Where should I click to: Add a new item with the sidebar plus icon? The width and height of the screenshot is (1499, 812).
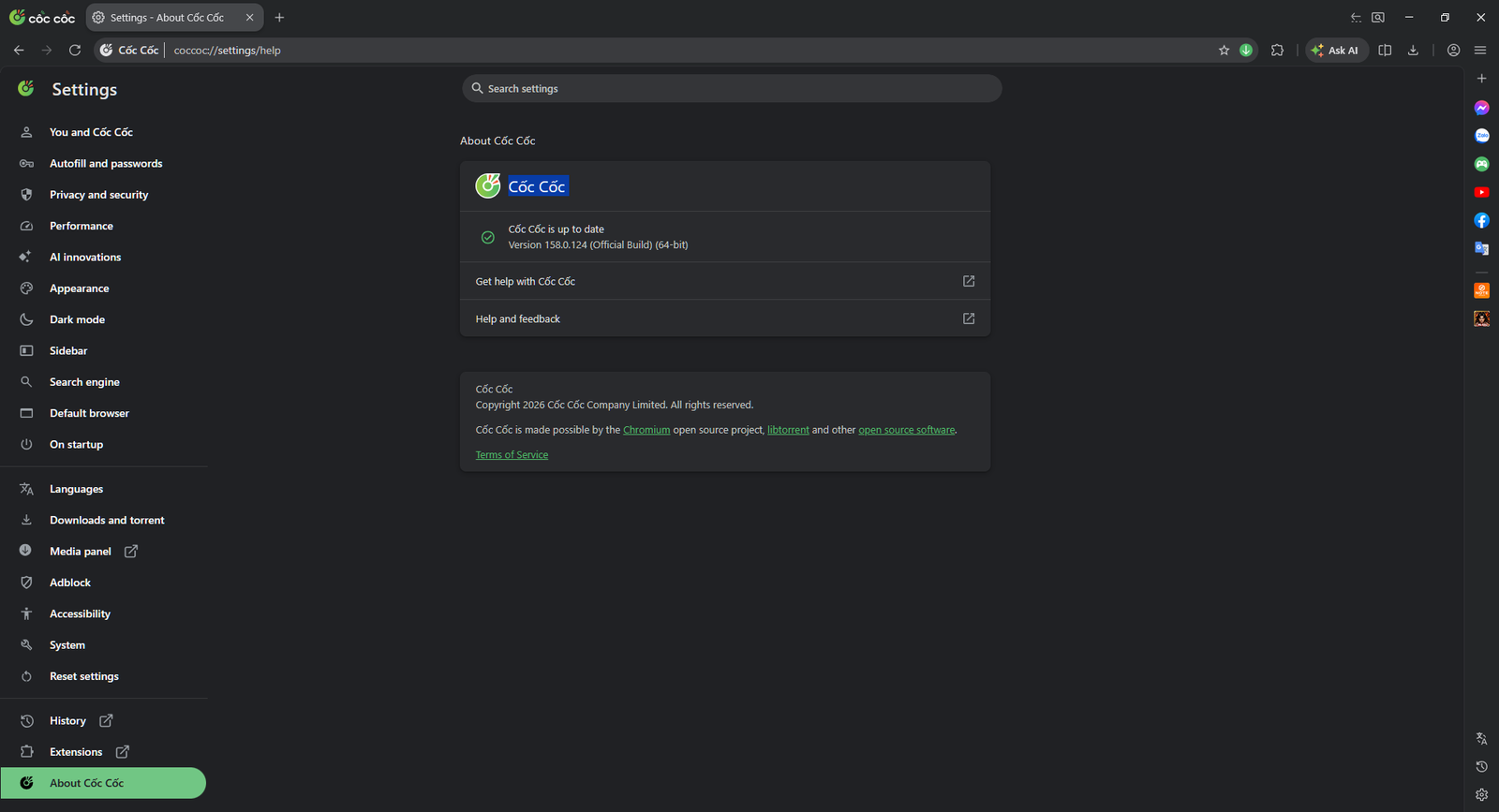click(x=1481, y=79)
